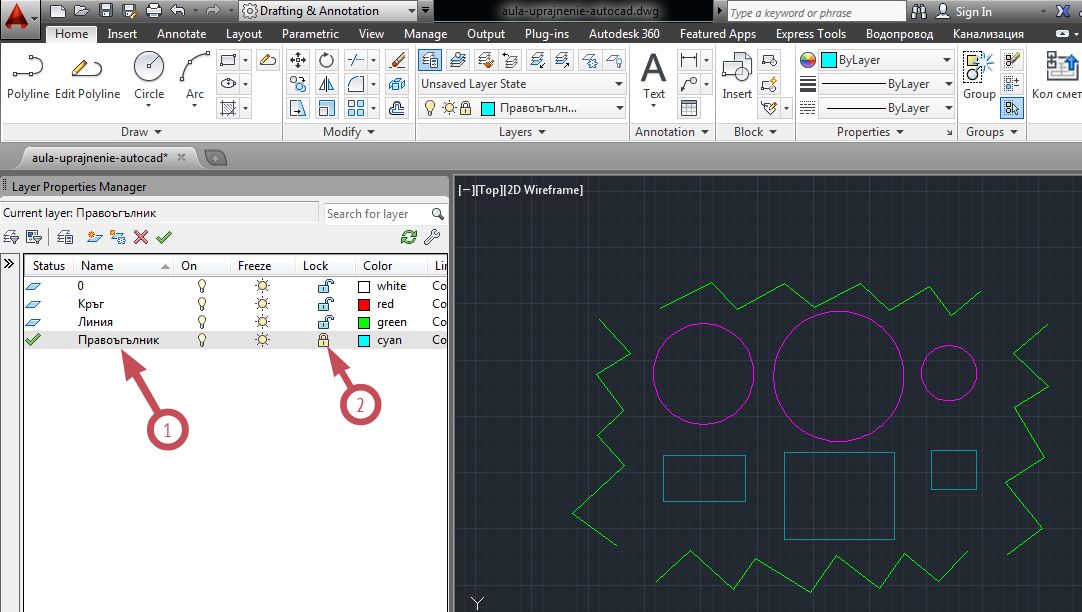Screen dimensions: 1082x612
Task: Click the New Property Filter icon
Action: point(11,237)
